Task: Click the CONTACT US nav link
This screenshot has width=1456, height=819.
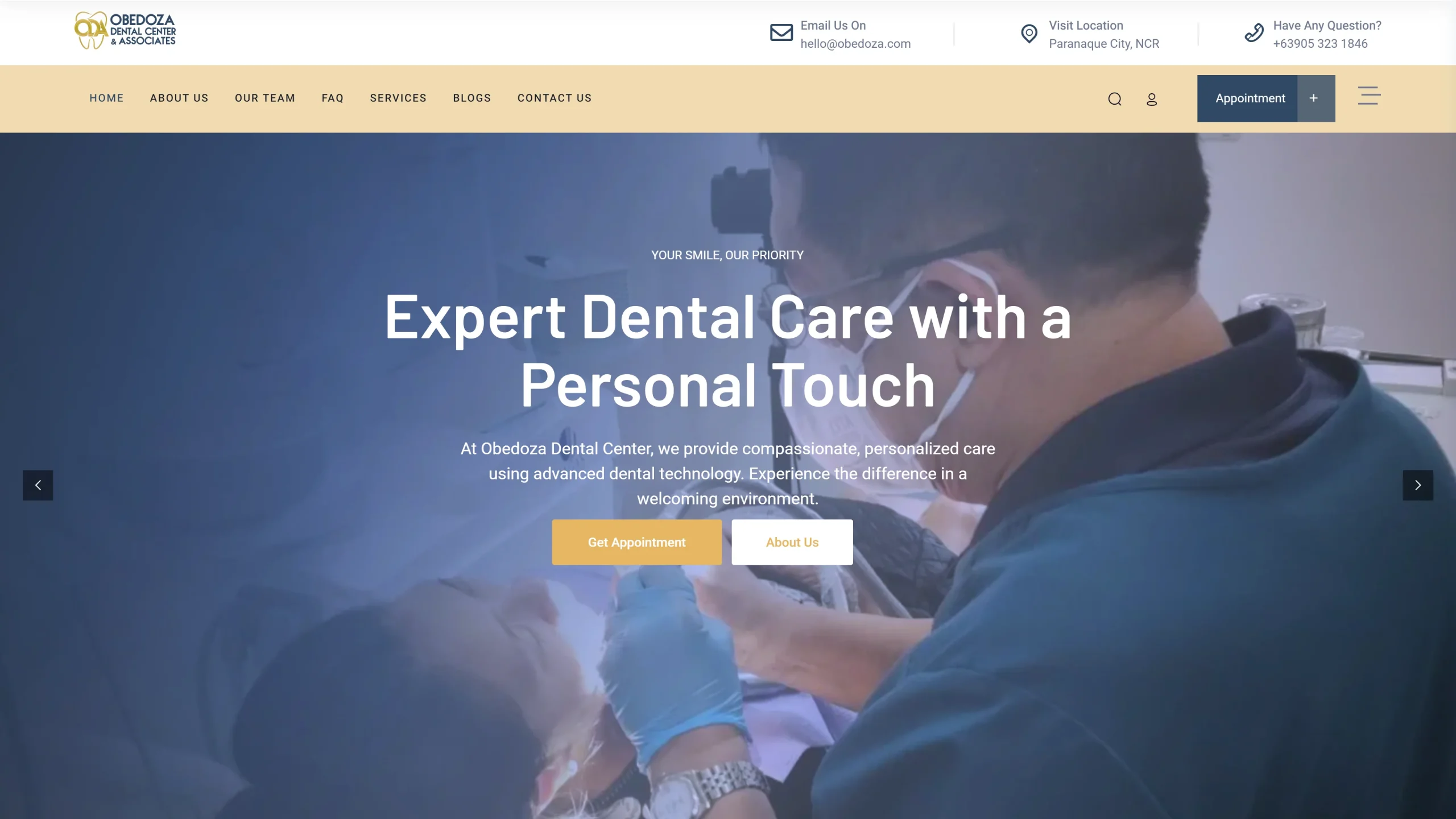Action: [554, 98]
